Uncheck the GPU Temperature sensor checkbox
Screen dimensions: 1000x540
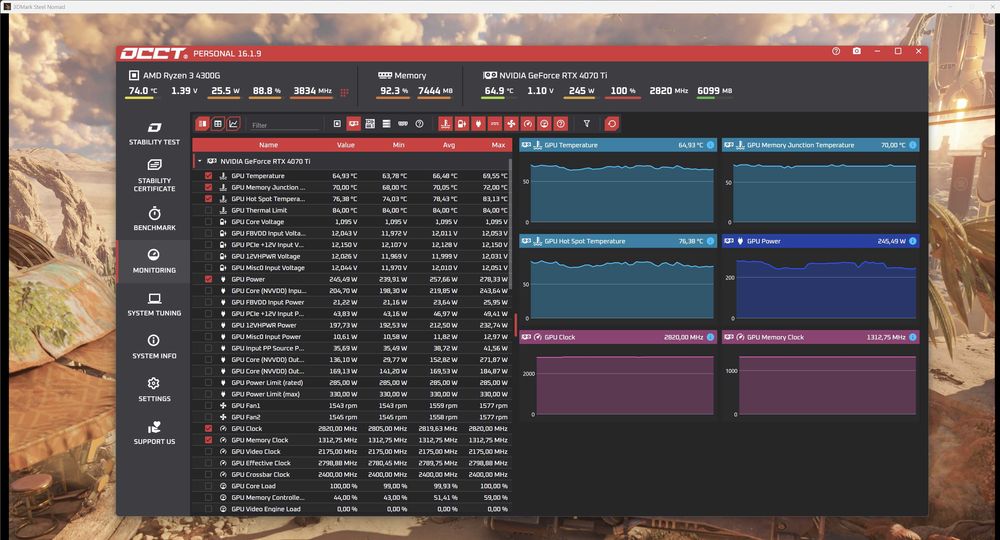pos(209,176)
